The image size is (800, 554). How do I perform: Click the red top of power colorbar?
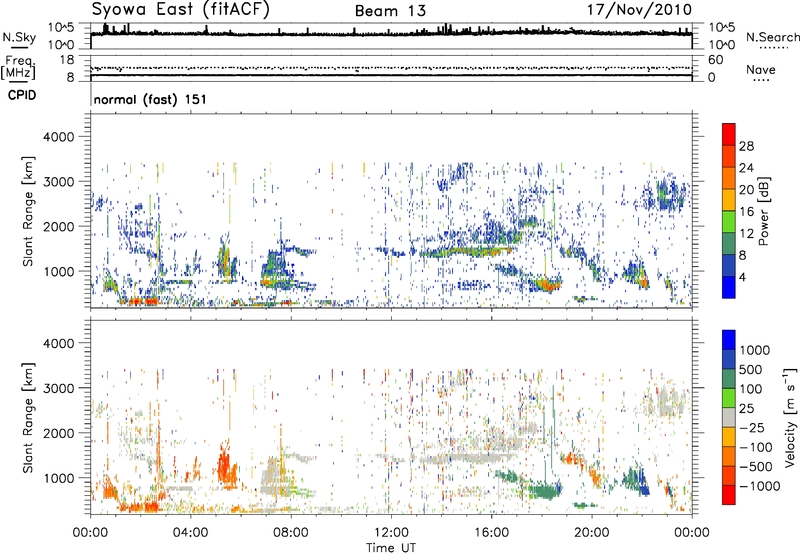click(729, 134)
